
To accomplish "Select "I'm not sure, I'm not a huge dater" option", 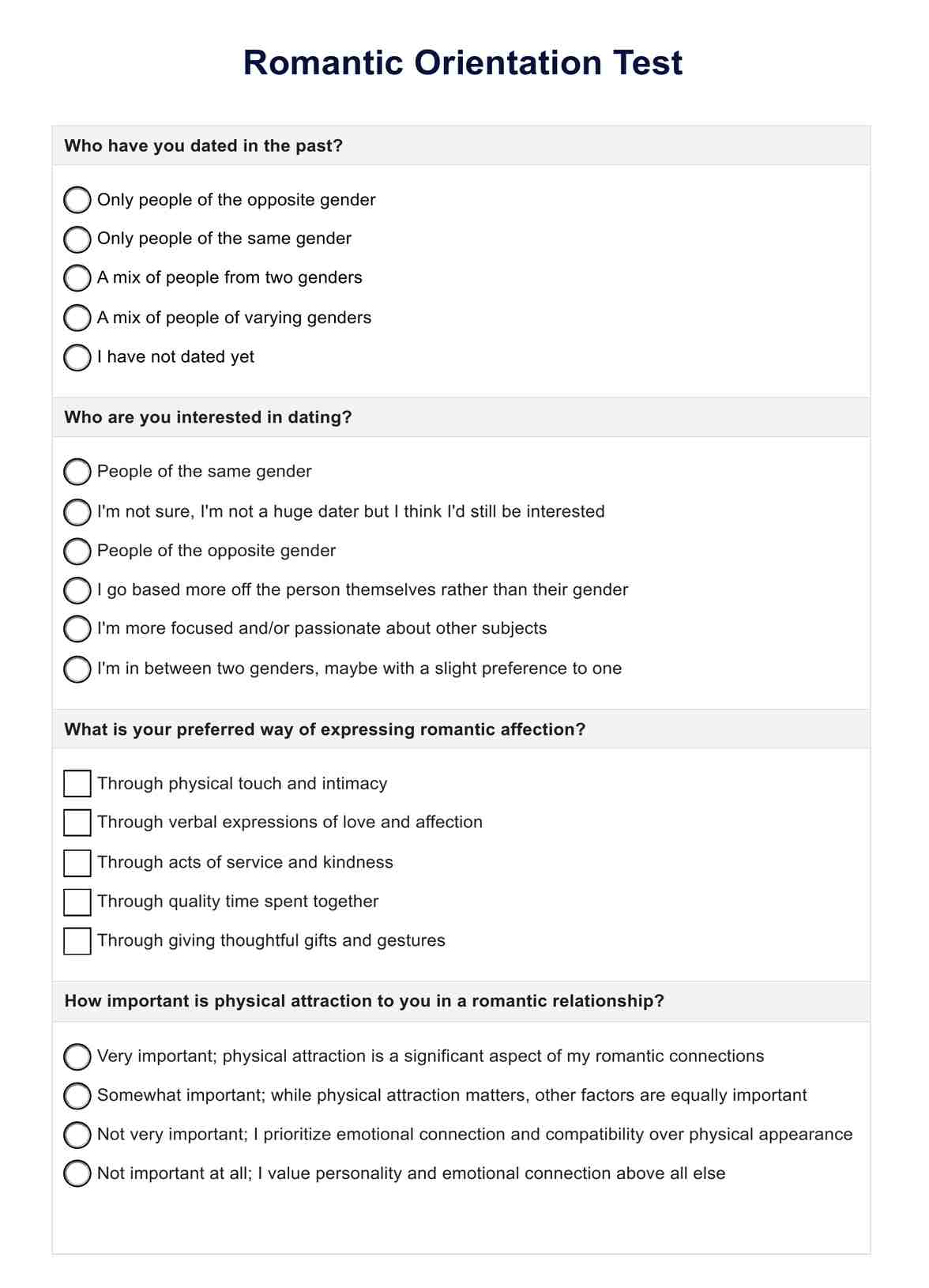I will click(x=77, y=512).
